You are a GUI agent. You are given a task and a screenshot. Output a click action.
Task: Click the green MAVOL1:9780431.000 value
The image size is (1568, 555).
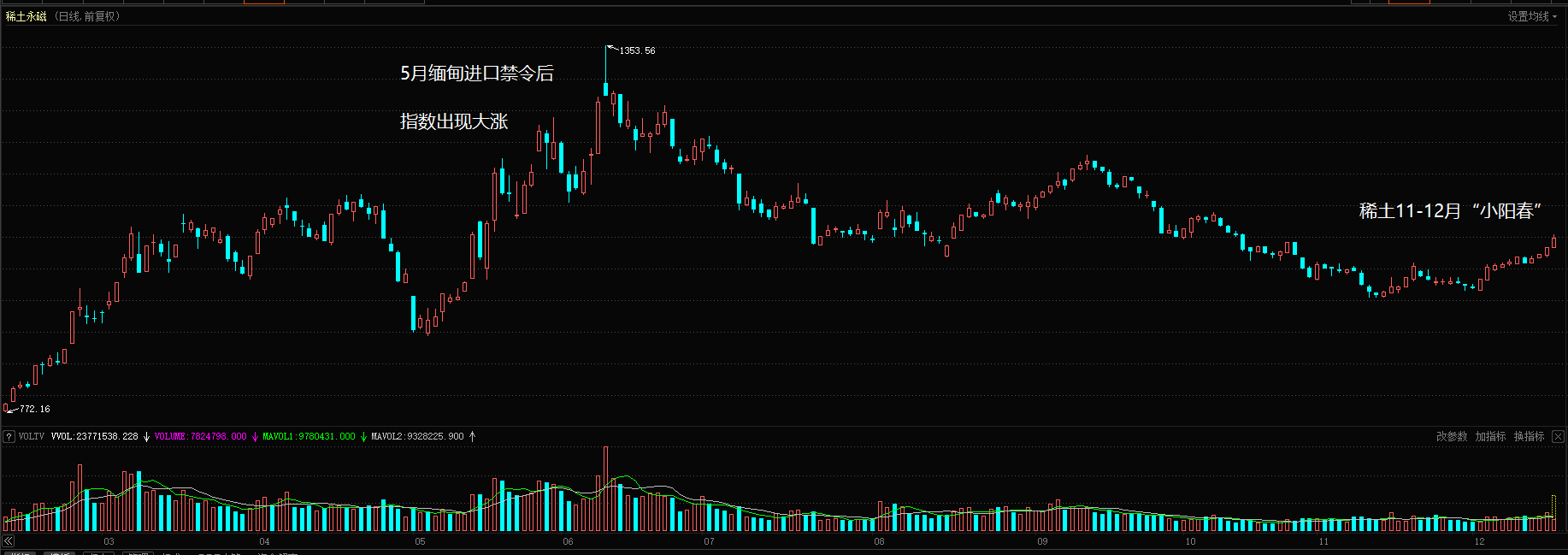point(309,436)
